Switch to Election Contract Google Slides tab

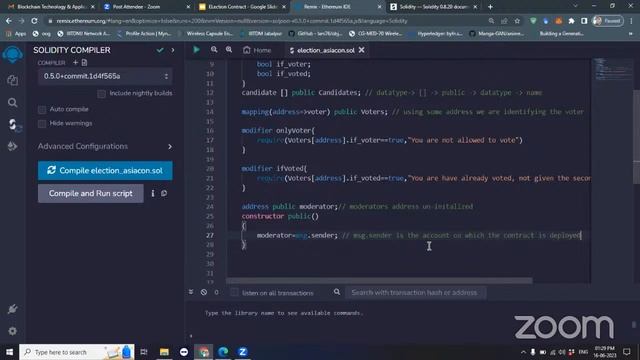242,7
